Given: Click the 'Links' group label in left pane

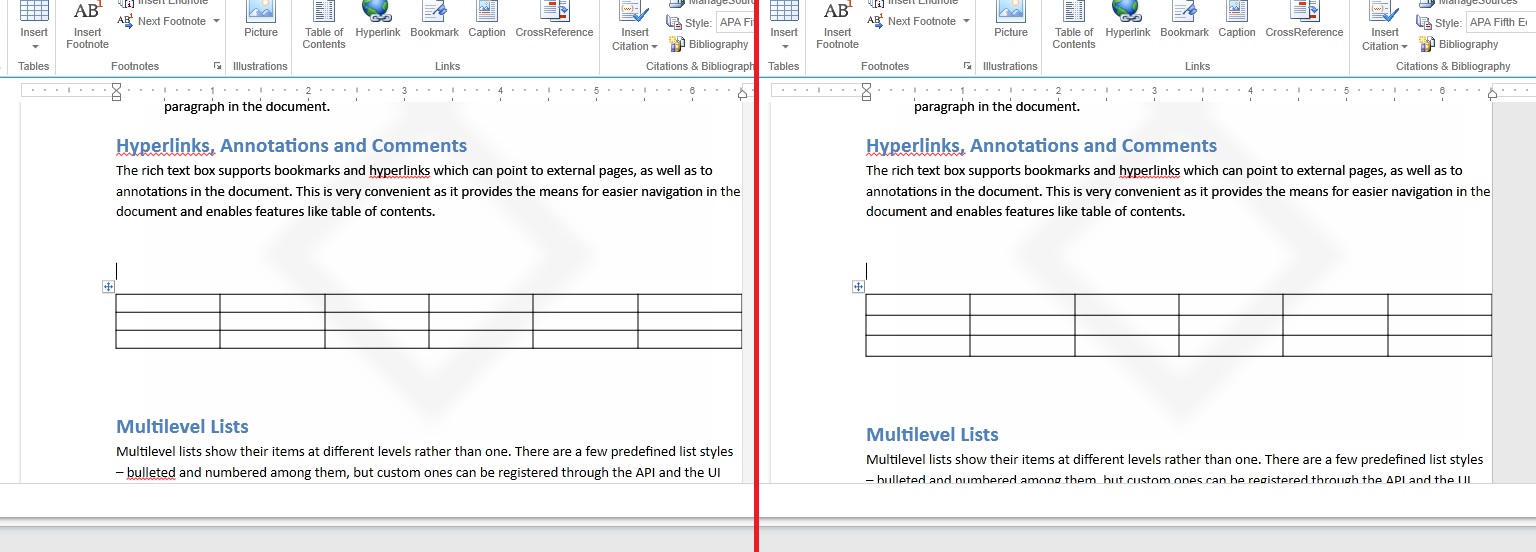Looking at the screenshot, I should pos(447,66).
